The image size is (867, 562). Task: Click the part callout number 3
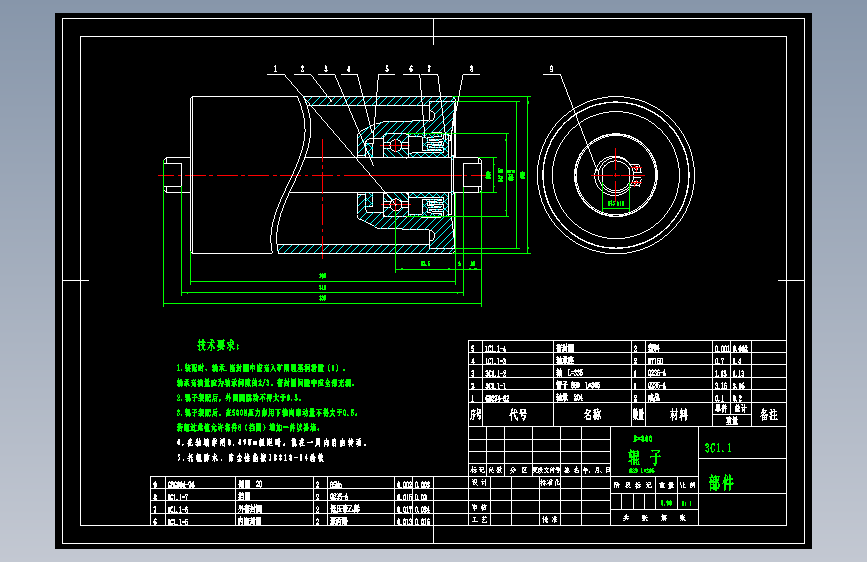coord(326,69)
